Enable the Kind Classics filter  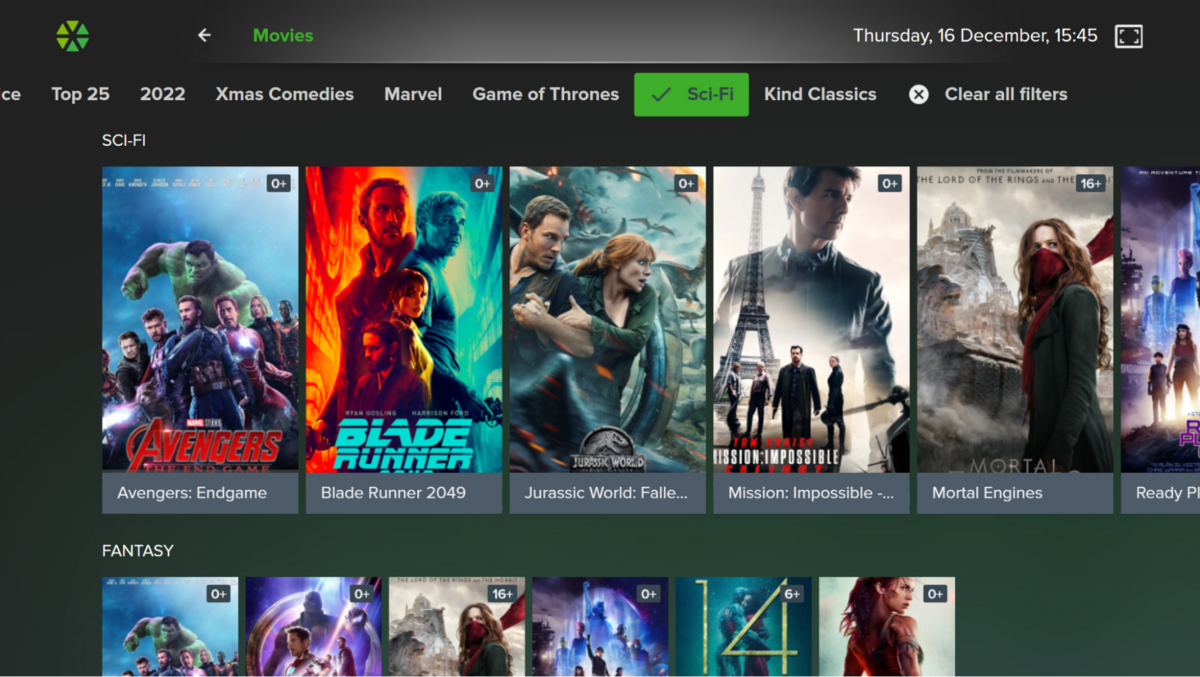pyautogui.click(x=820, y=94)
